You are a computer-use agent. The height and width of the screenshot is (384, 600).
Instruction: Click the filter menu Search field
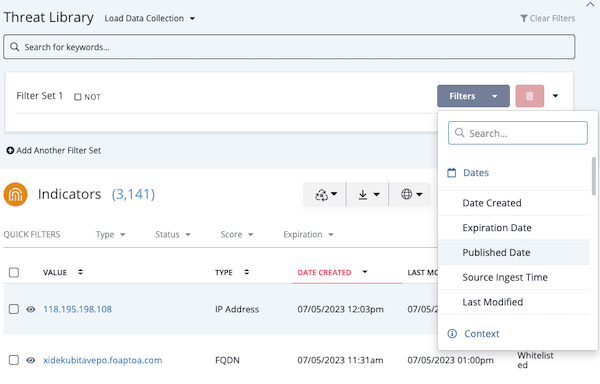(518, 133)
